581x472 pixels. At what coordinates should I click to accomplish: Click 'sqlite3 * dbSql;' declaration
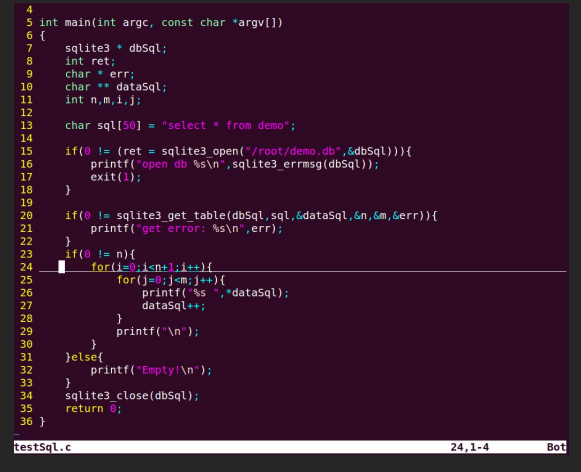click(x=116, y=48)
